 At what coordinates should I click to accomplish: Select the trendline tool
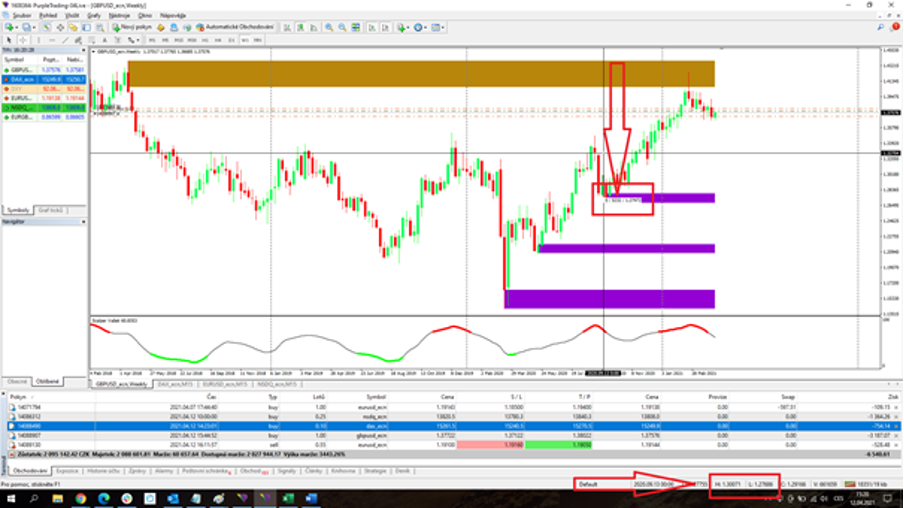tap(65, 40)
